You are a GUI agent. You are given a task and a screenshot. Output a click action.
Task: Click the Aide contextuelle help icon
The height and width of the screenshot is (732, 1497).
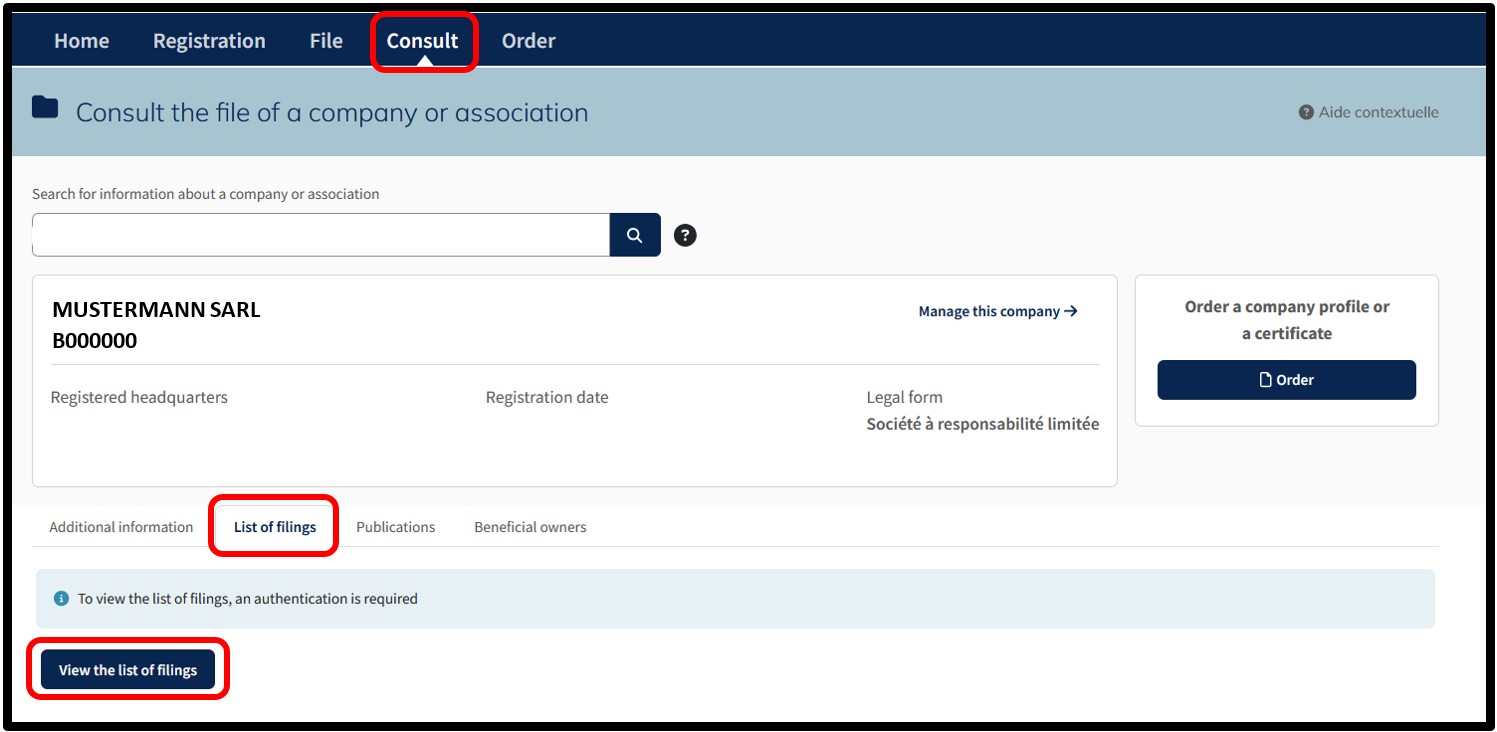pyautogui.click(x=1306, y=112)
